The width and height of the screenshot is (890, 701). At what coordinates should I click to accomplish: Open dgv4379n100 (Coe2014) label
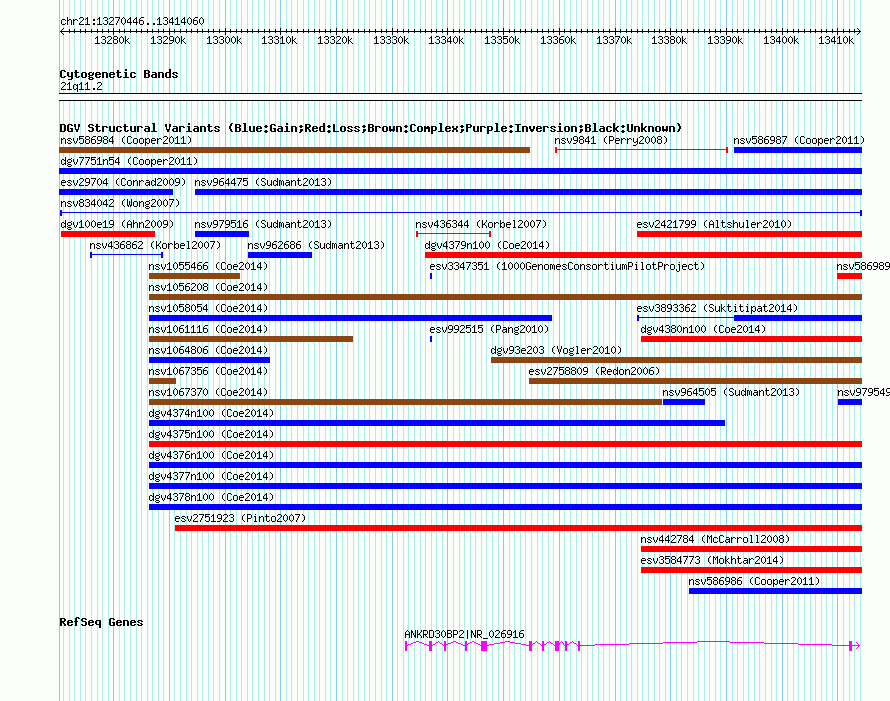[487, 245]
